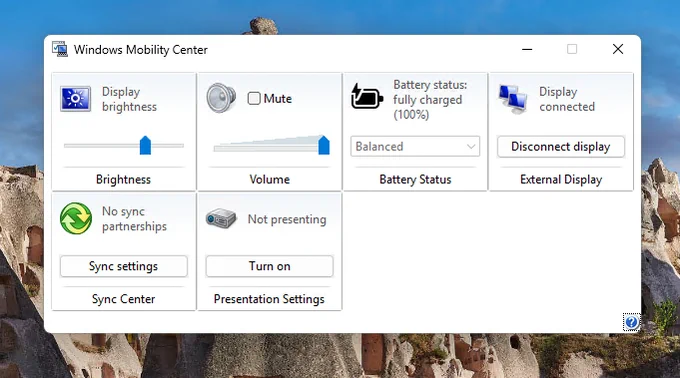Click the green Sync Center icon

(x=76, y=218)
